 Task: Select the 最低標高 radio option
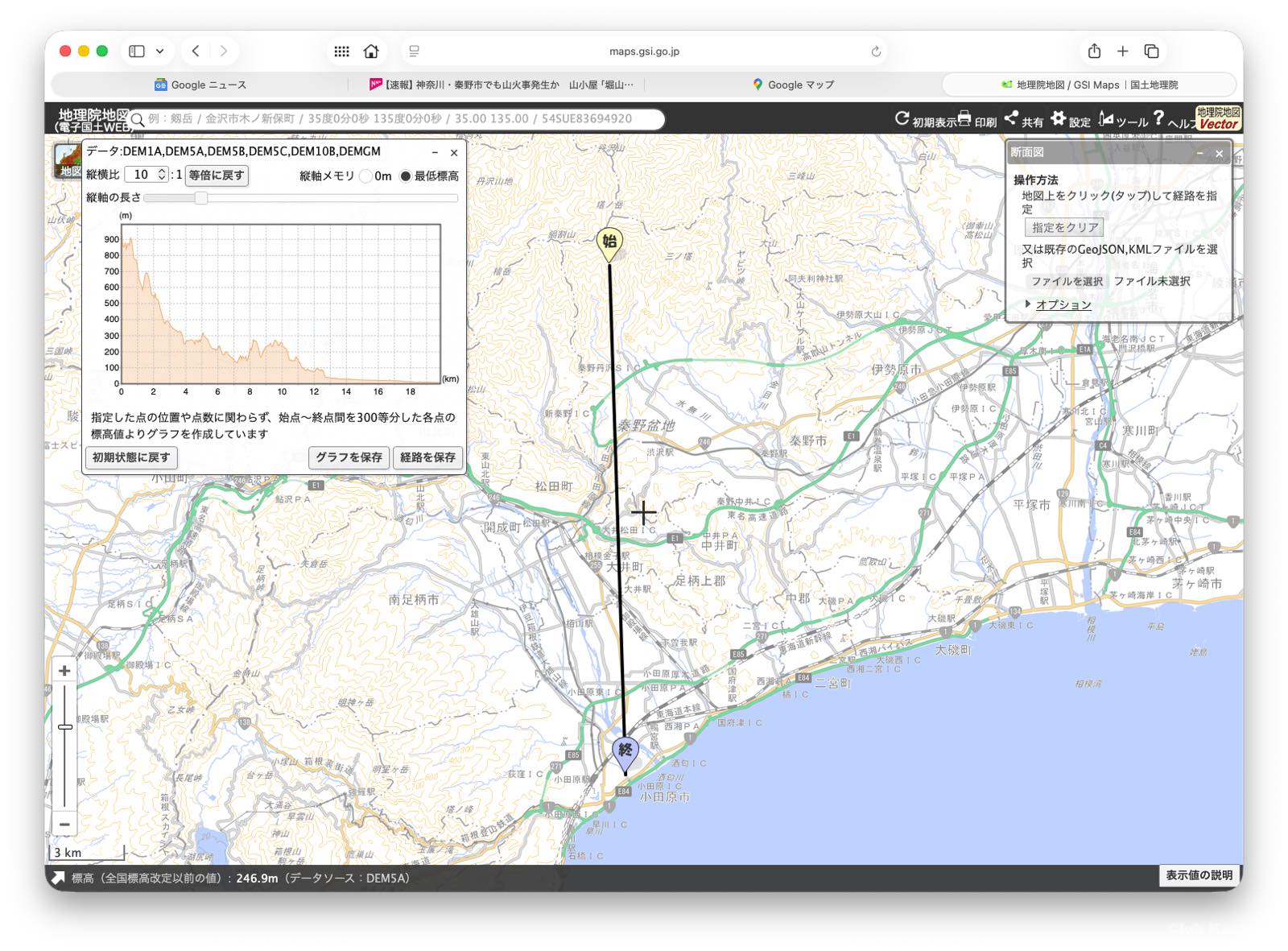pos(406,176)
